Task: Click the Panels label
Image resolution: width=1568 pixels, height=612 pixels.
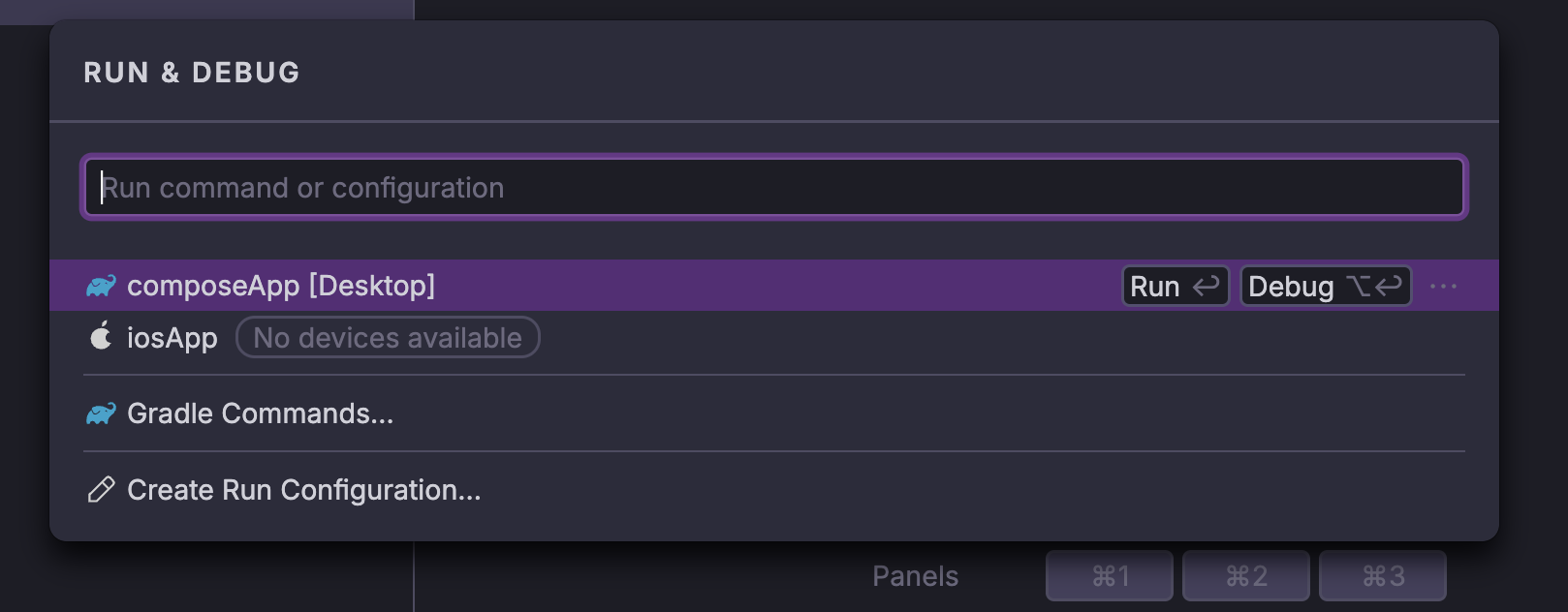Action: (x=914, y=575)
